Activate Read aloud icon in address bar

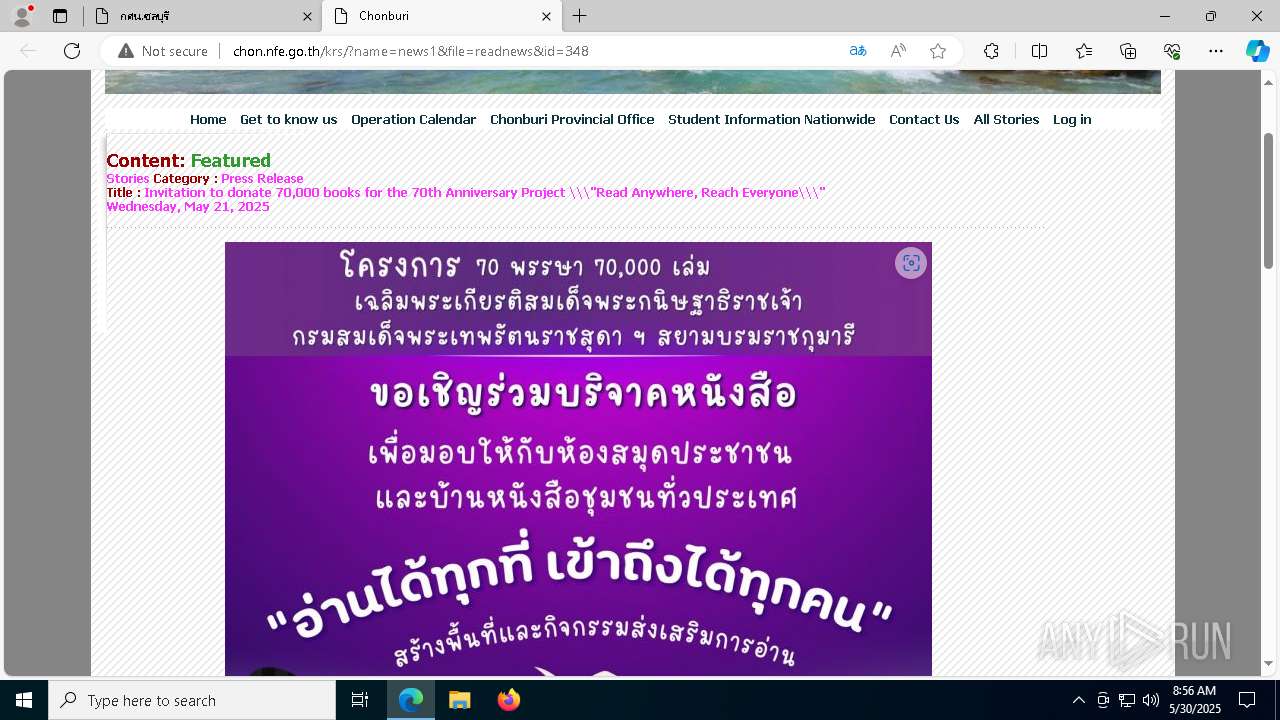[x=898, y=51]
